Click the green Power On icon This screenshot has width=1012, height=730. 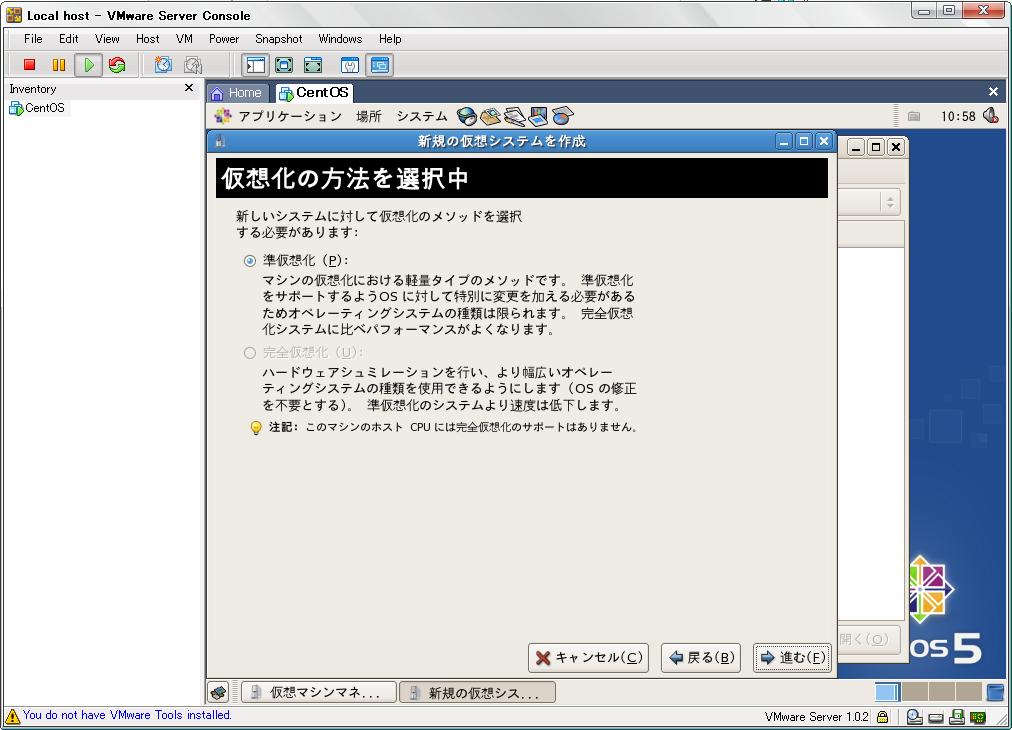pos(88,65)
